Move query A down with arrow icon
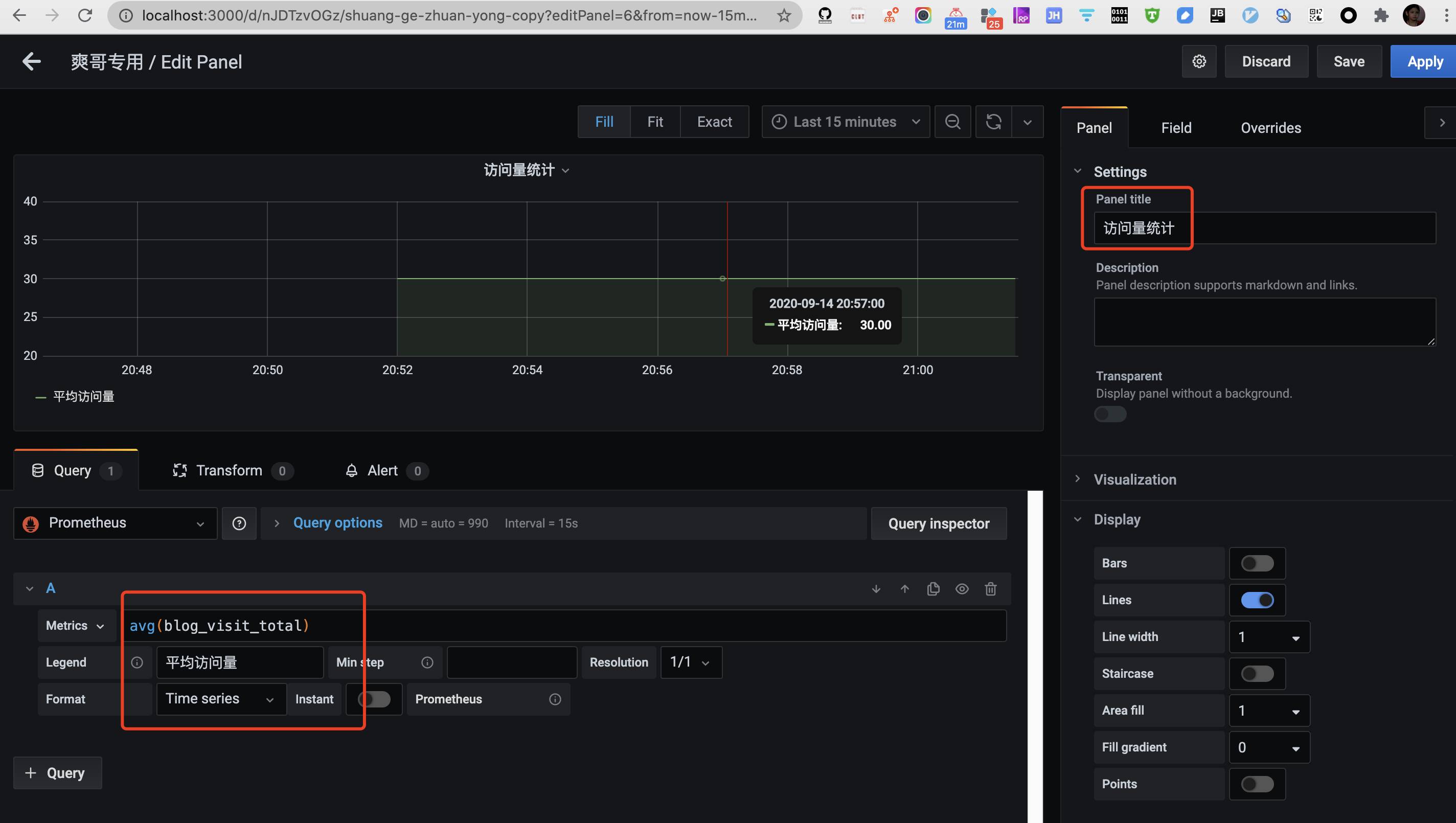Viewport: 1456px width, 823px height. [x=876, y=589]
